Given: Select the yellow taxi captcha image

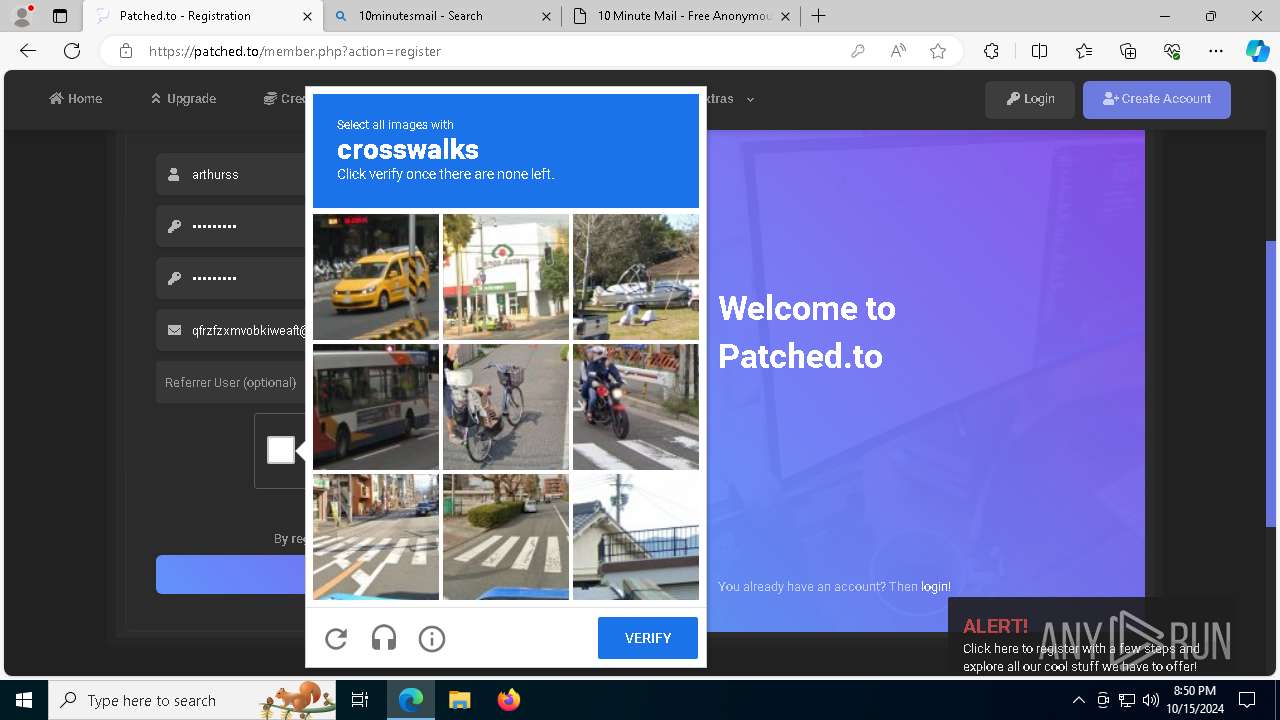Looking at the screenshot, I should (376, 277).
